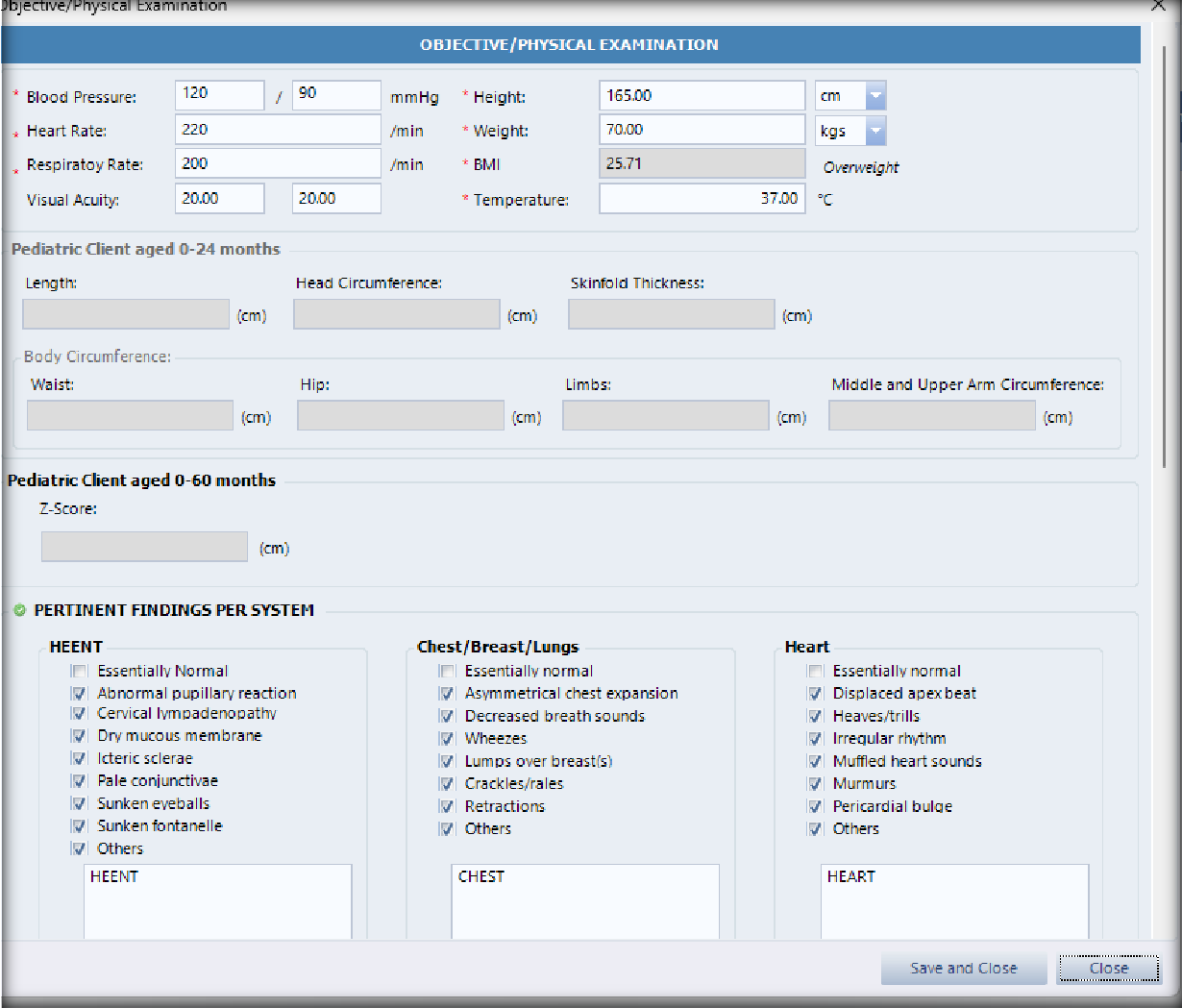Viewport: 1182px width, 1008px height.
Task: Uncheck Abnormal pupillary reaction checkbox
Action: (x=79, y=694)
